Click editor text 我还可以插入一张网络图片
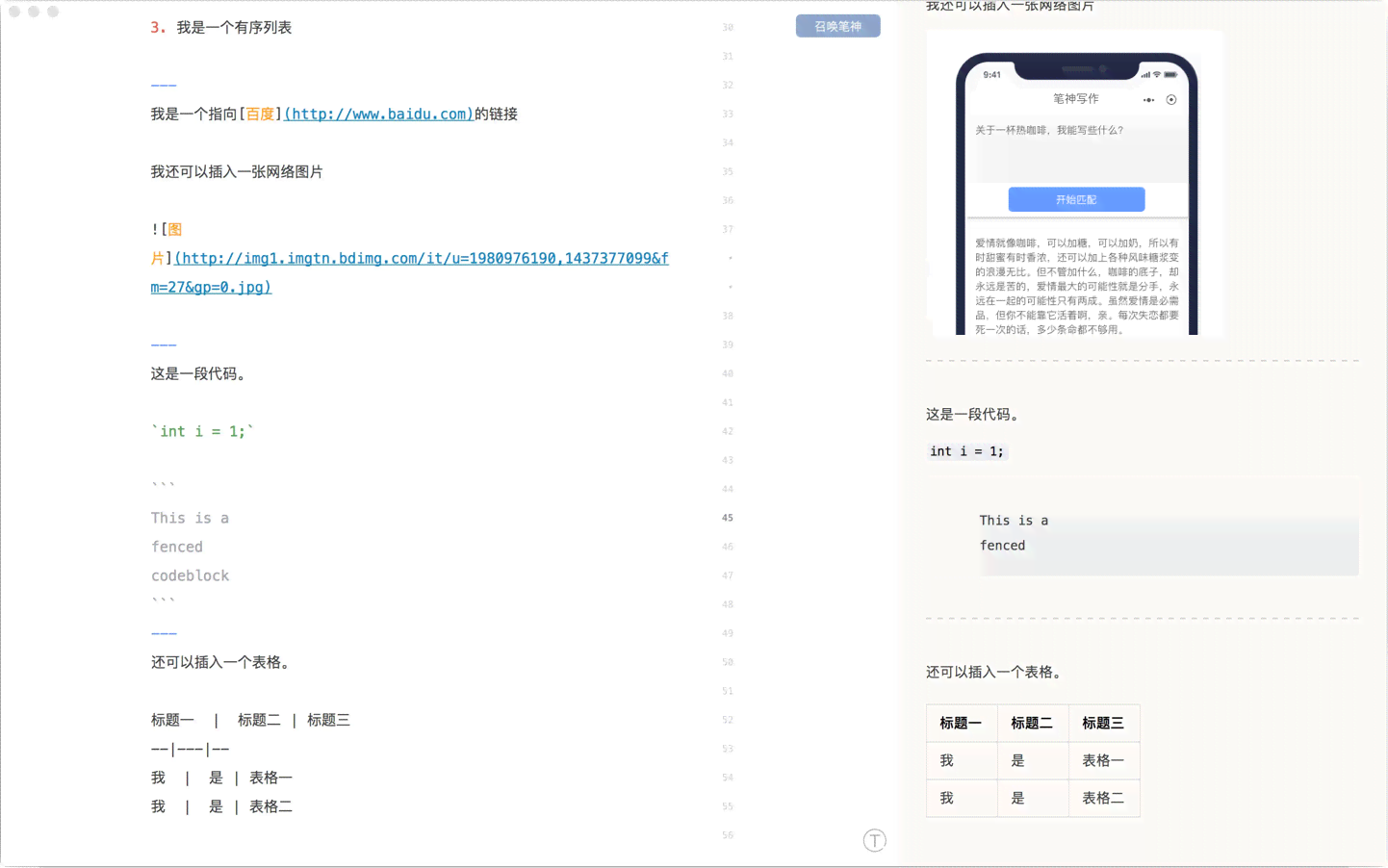 tap(237, 171)
